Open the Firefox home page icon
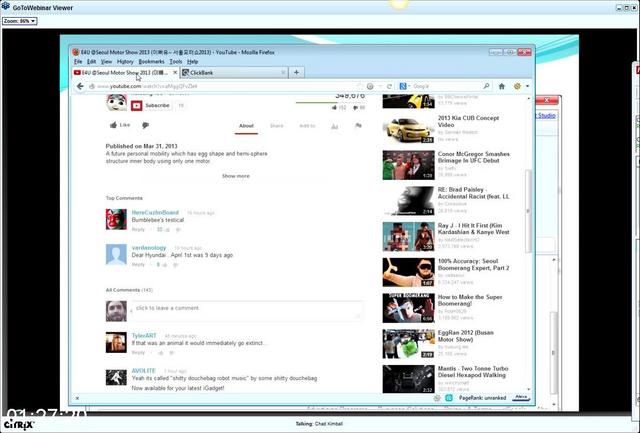 [502, 87]
